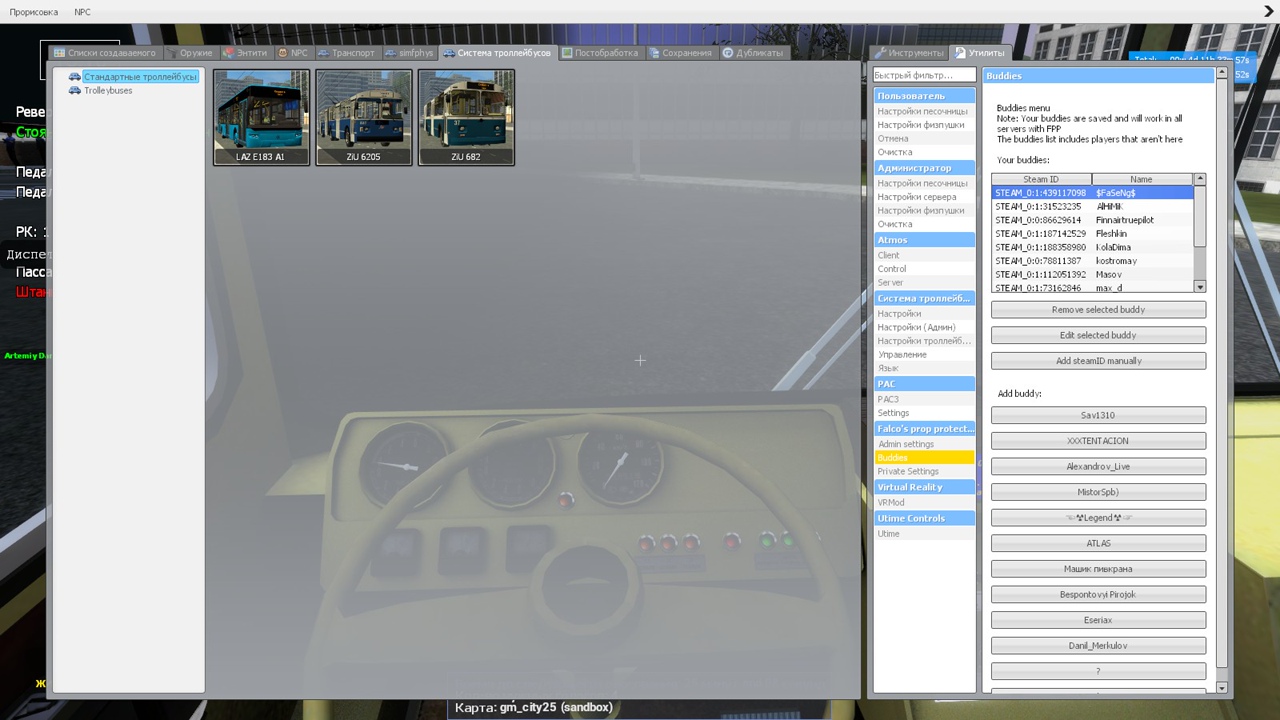
Task: Click Edit selected buddy button
Action: tap(1098, 335)
